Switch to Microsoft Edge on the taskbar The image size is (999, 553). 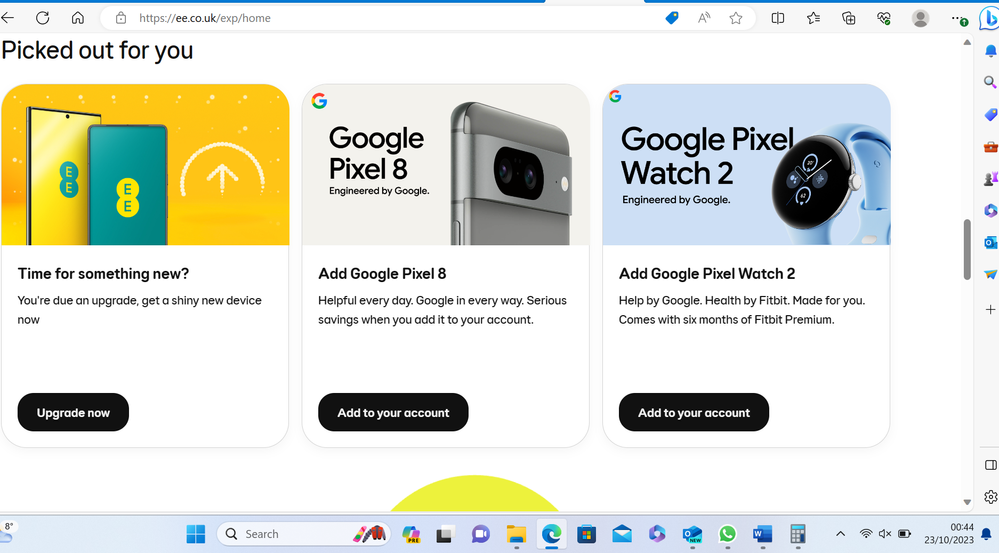point(551,534)
